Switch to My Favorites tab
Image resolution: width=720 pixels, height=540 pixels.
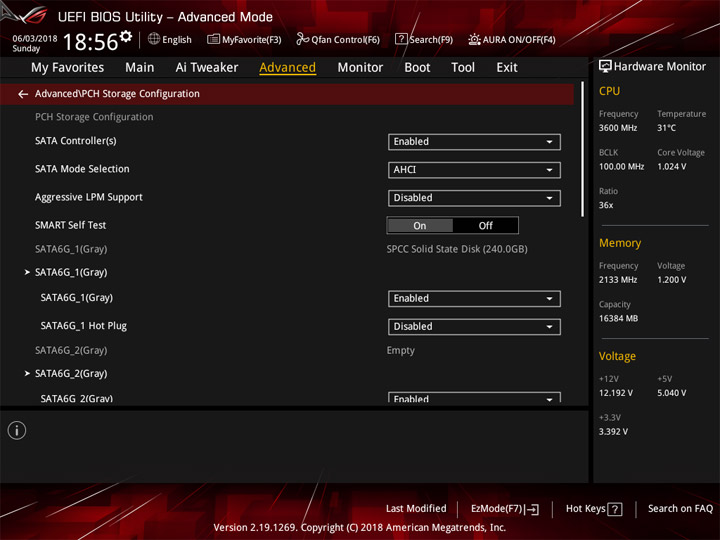[68, 68]
